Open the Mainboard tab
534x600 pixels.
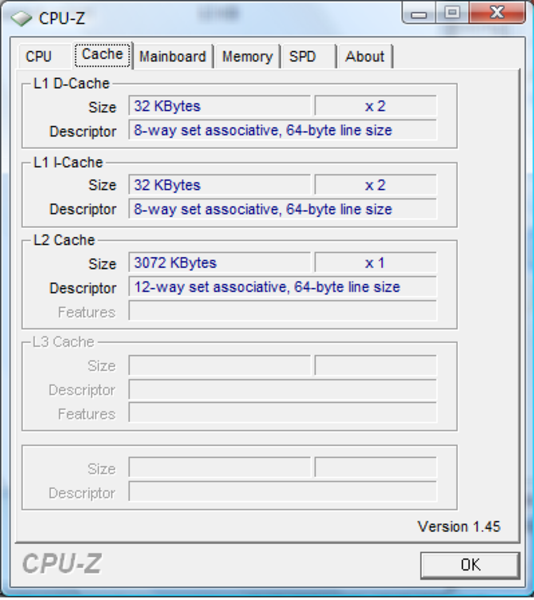tap(173, 57)
